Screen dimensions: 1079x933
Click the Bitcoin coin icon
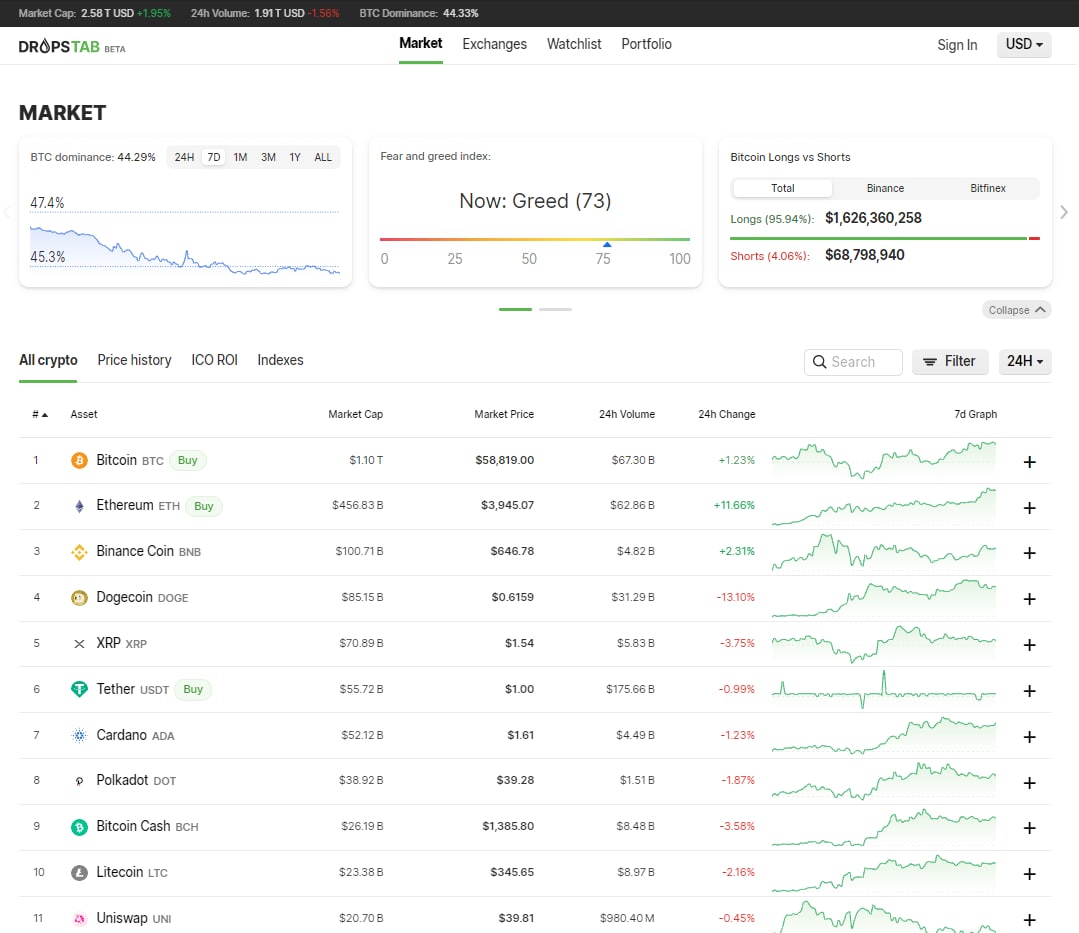click(79, 460)
